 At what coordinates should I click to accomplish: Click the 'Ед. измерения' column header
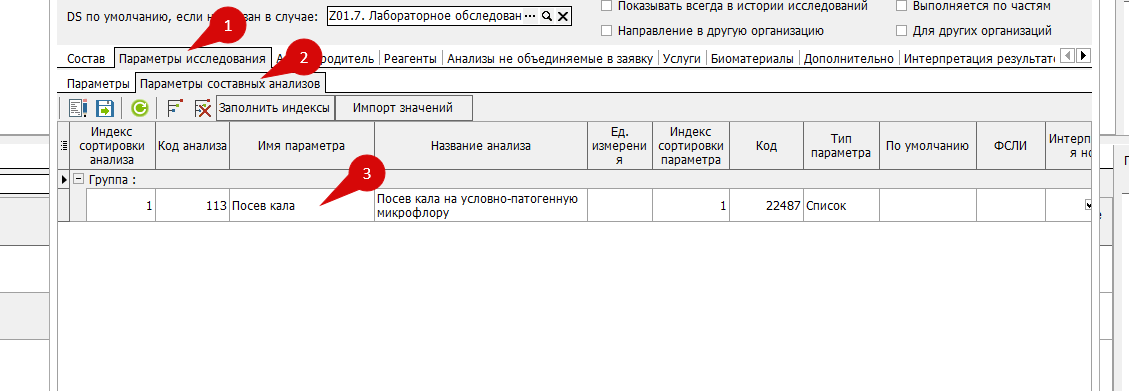click(620, 145)
